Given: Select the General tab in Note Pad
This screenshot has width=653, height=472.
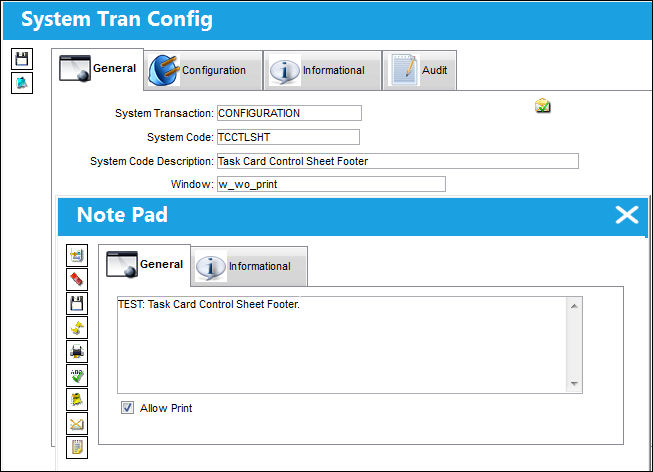Looking at the screenshot, I should [145, 265].
